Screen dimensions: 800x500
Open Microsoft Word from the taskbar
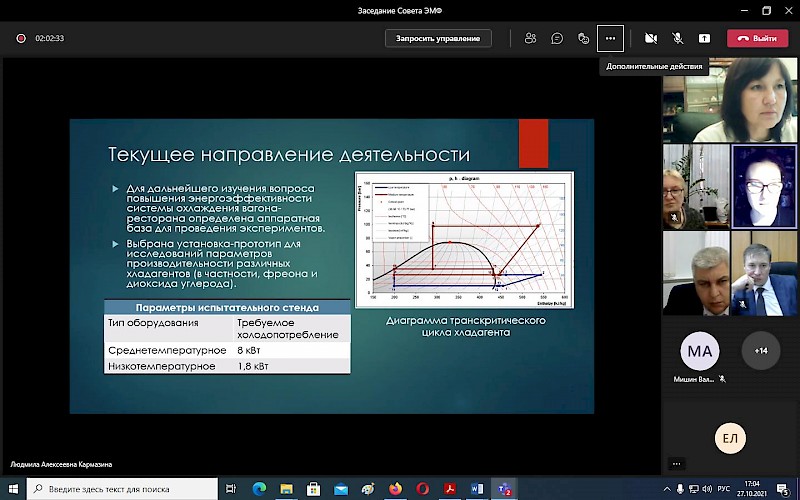tap(477, 489)
